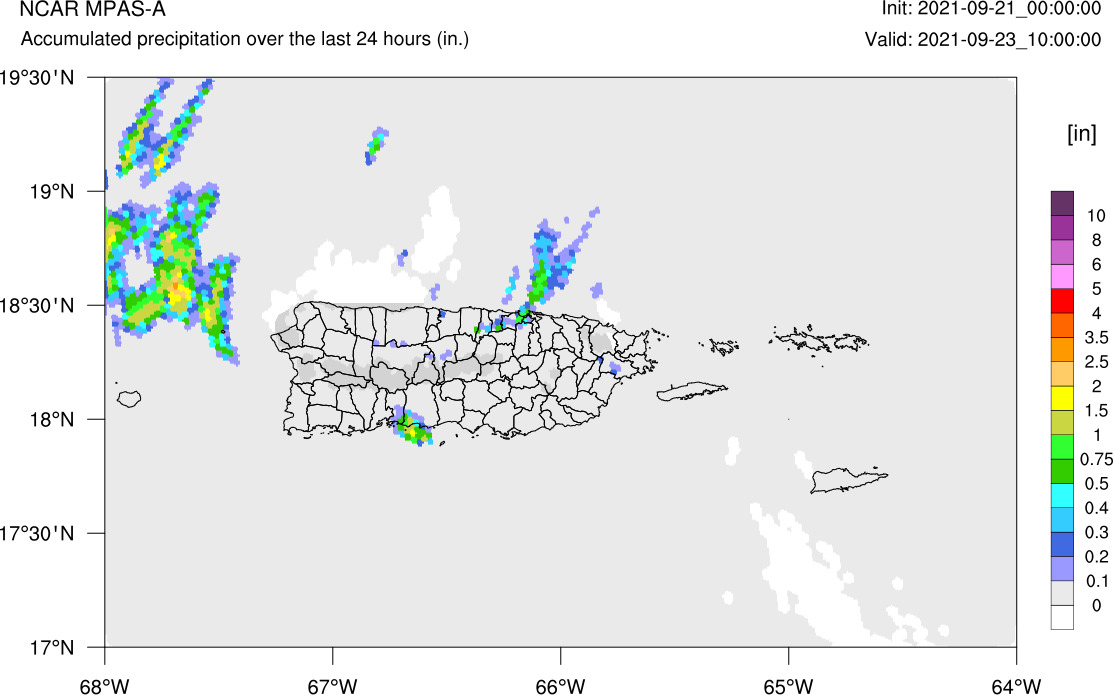Viewport: 1113px width, 695px height.
Task: Click the legend value '1.5'
Action: (x=1097, y=410)
